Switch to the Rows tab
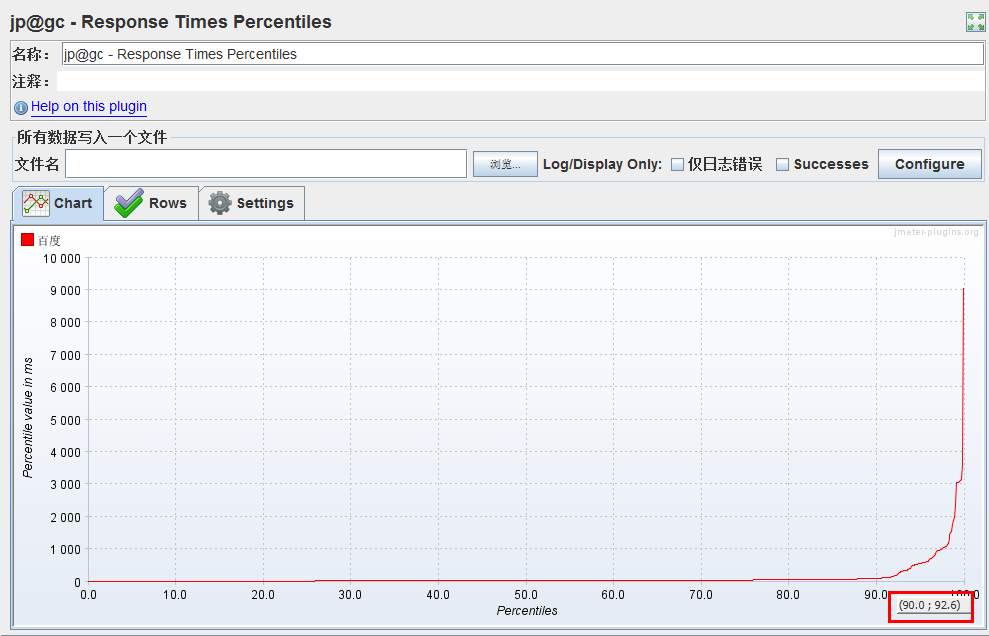 151,203
